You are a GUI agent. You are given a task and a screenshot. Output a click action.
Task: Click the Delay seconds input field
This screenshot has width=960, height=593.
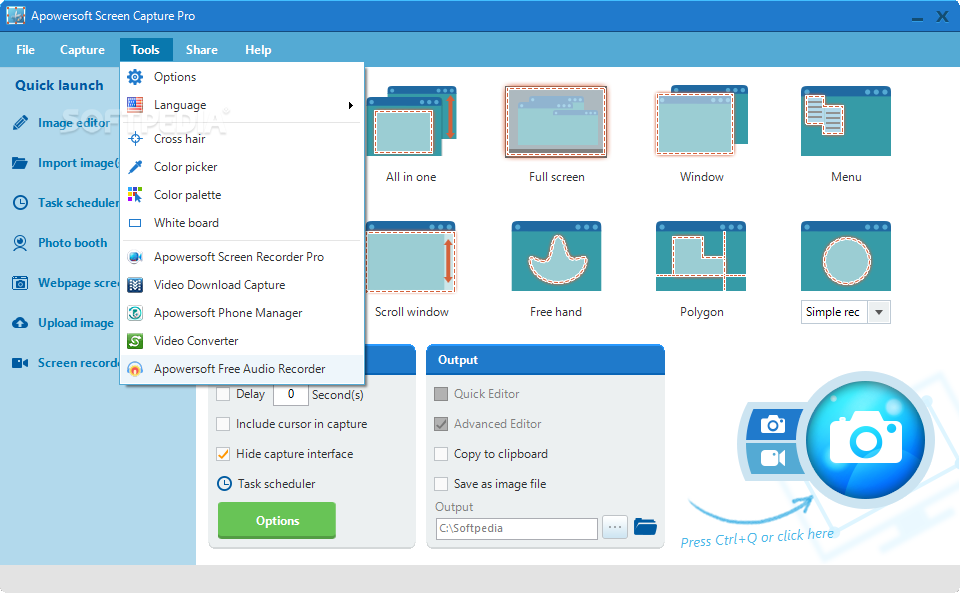(291, 394)
